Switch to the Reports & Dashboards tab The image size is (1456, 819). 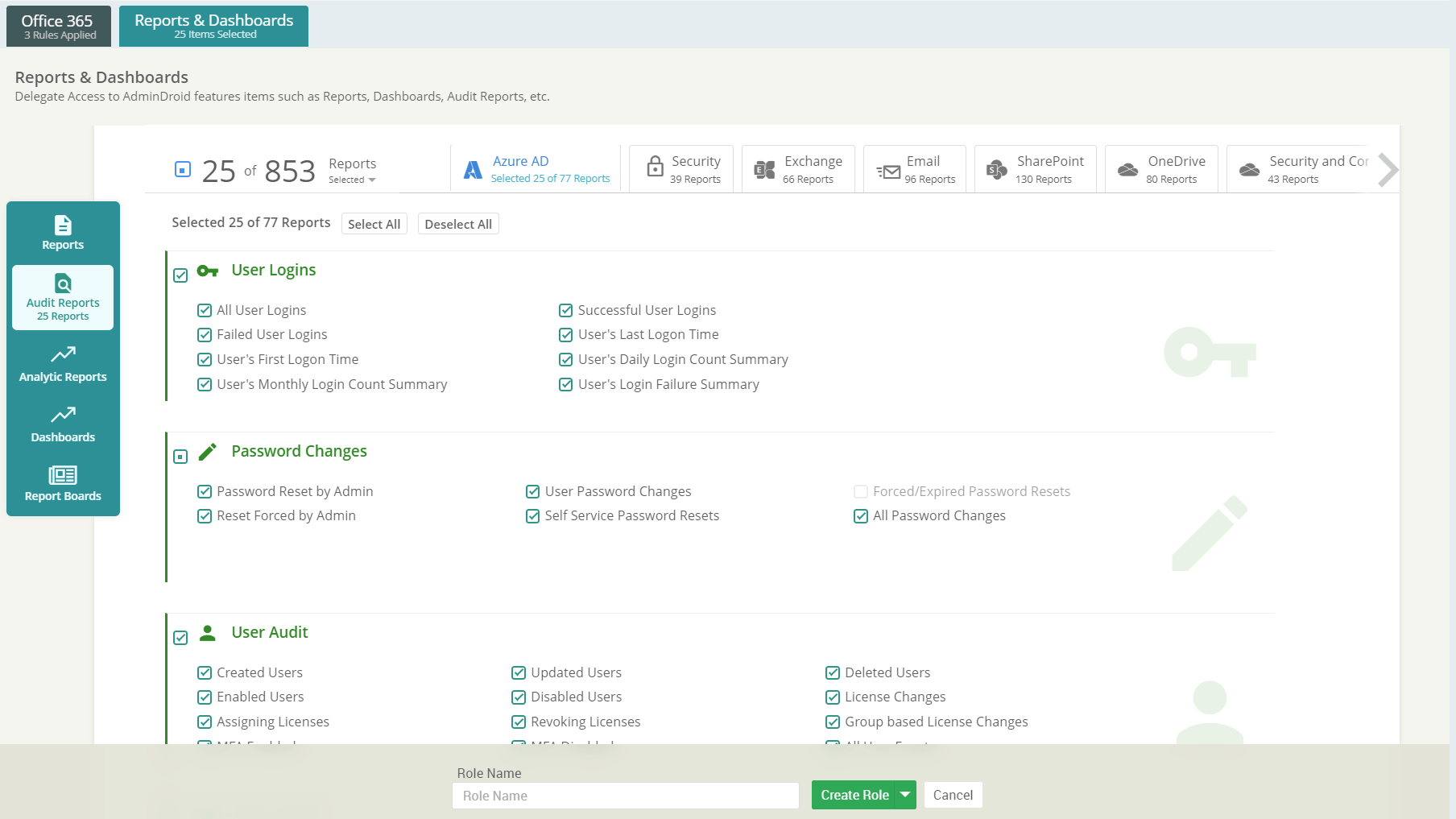pos(213,25)
